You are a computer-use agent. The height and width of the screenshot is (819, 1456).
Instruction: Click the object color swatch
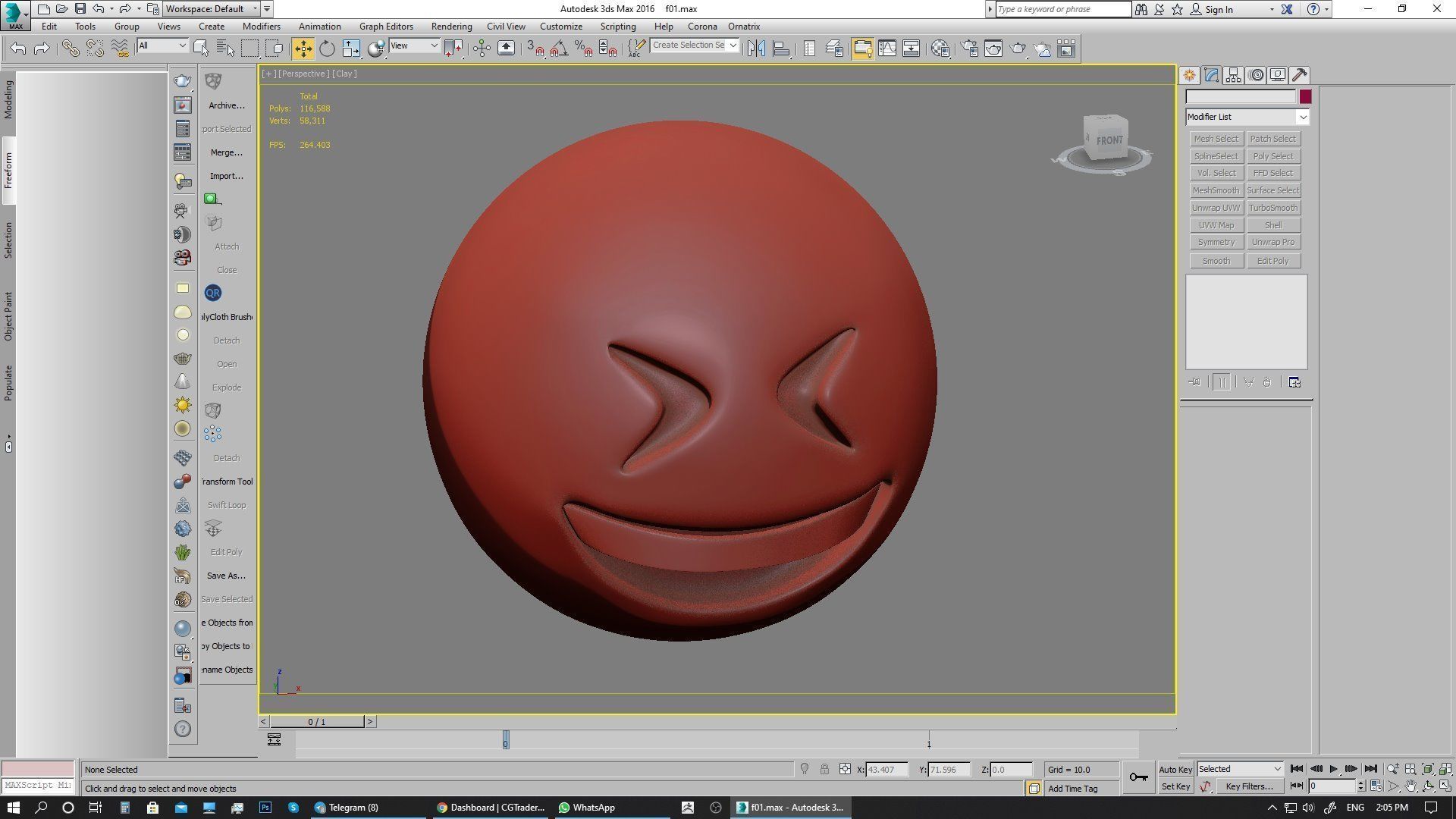point(1305,97)
